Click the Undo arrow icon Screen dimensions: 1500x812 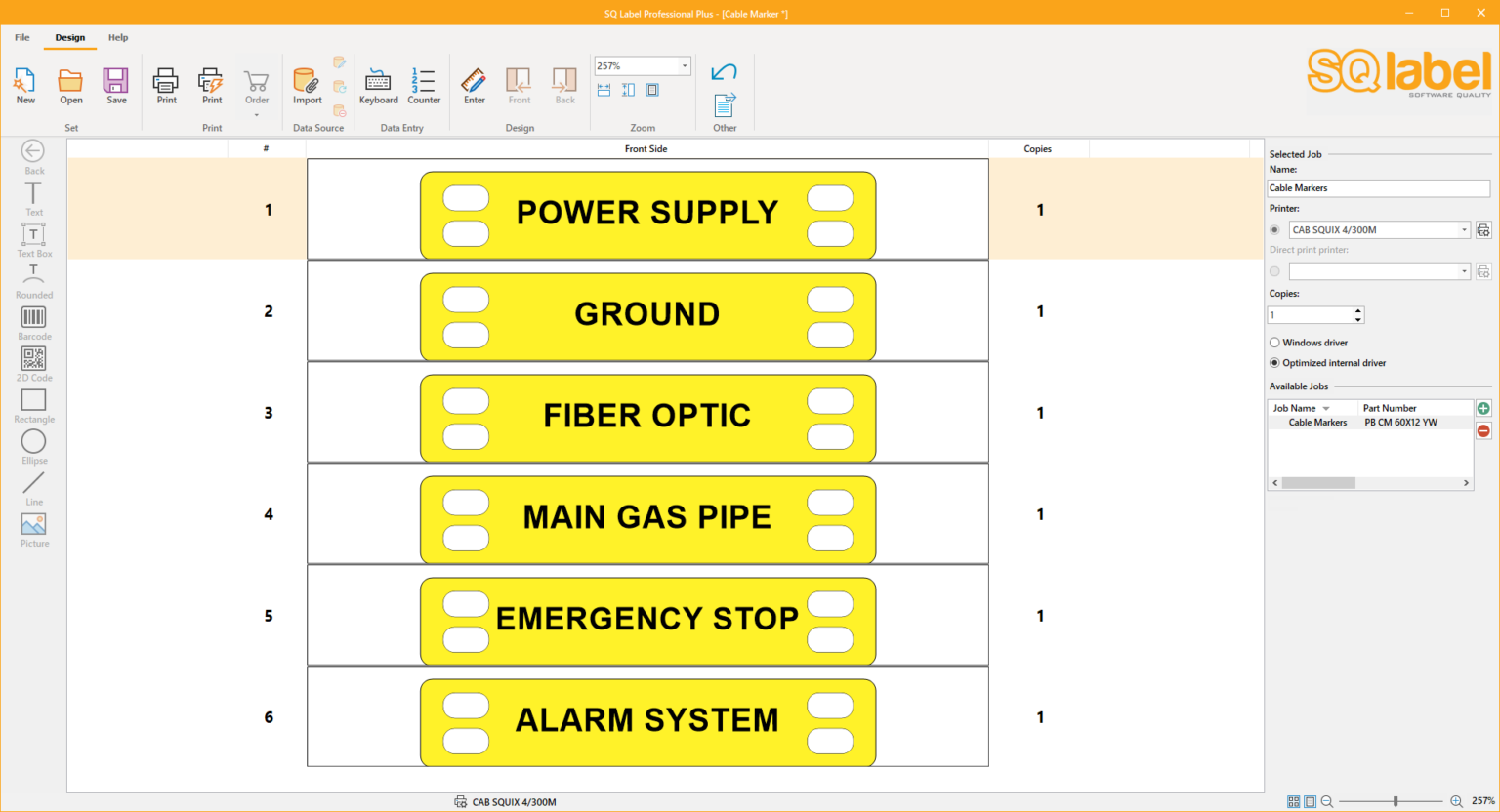click(723, 72)
